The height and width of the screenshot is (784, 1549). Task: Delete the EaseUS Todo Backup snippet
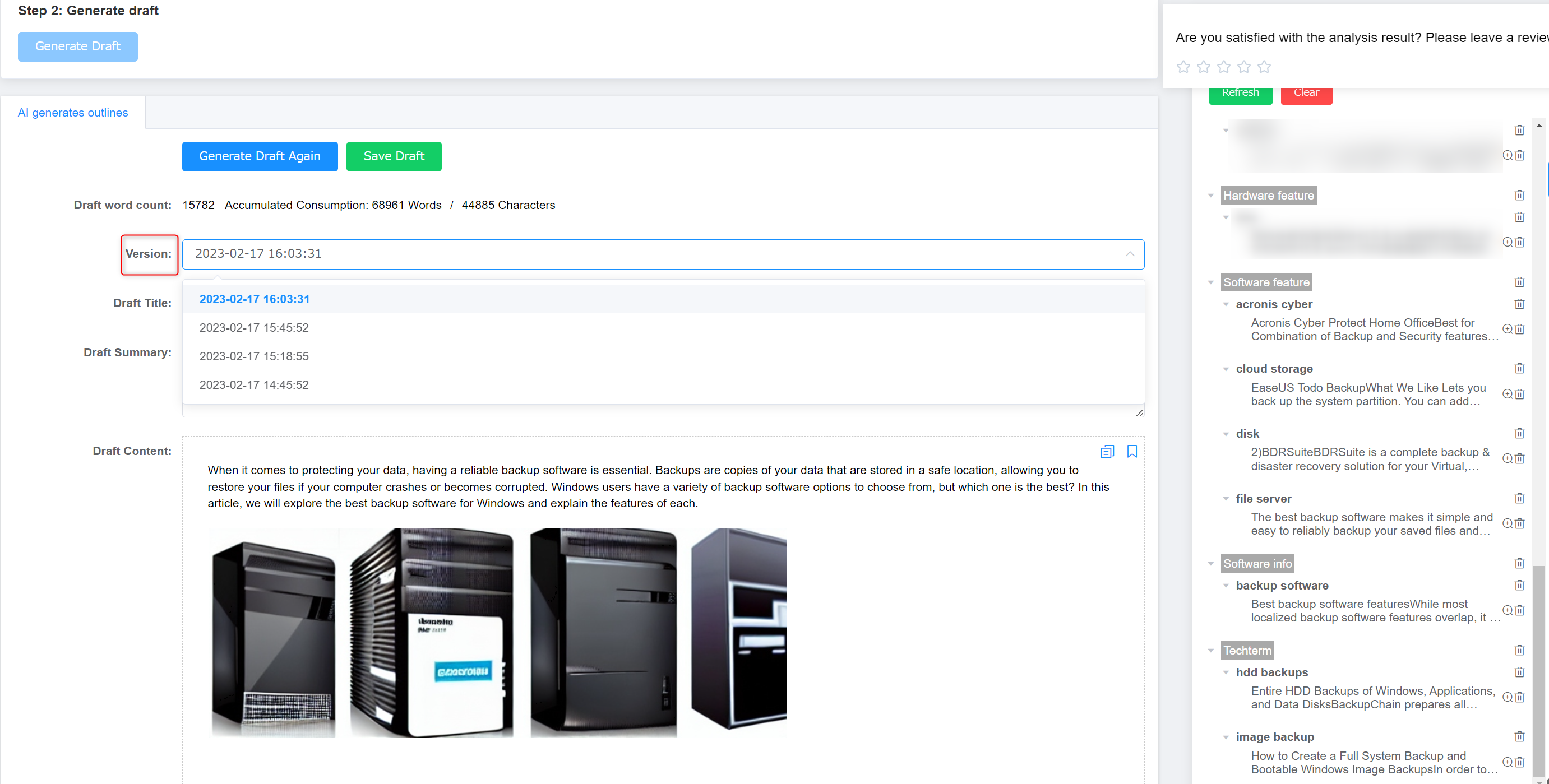[x=1519, y=394]
